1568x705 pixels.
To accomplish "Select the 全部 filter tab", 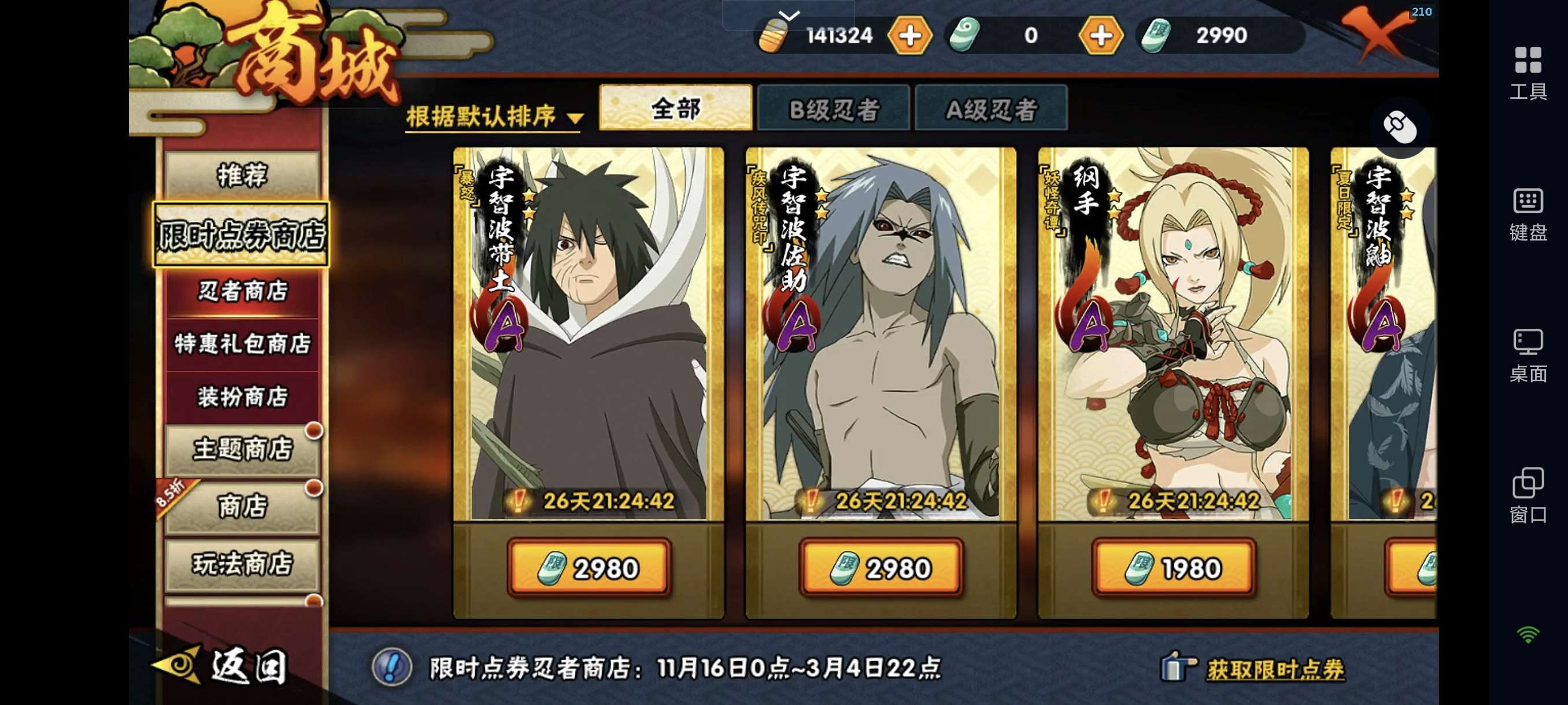I will (676, 108).
